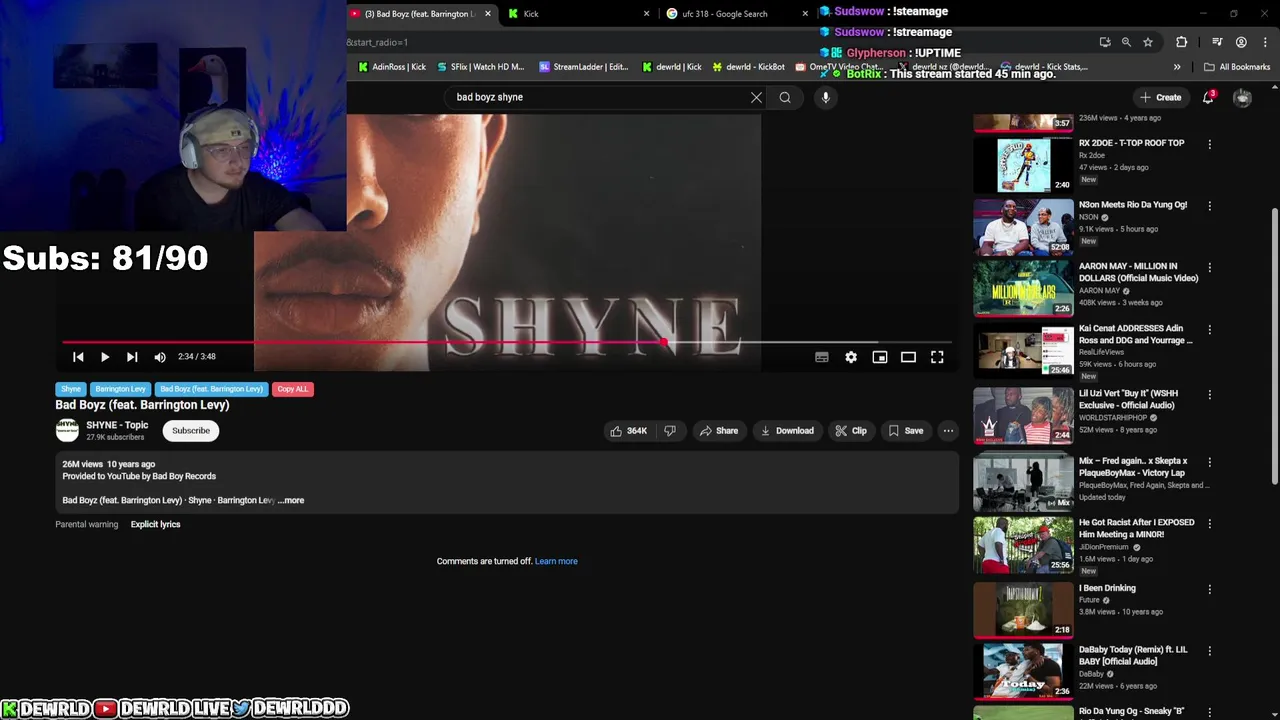1280x720 pixels.
Task: Open StreamLadder bookmark
Action: (584, 67)
